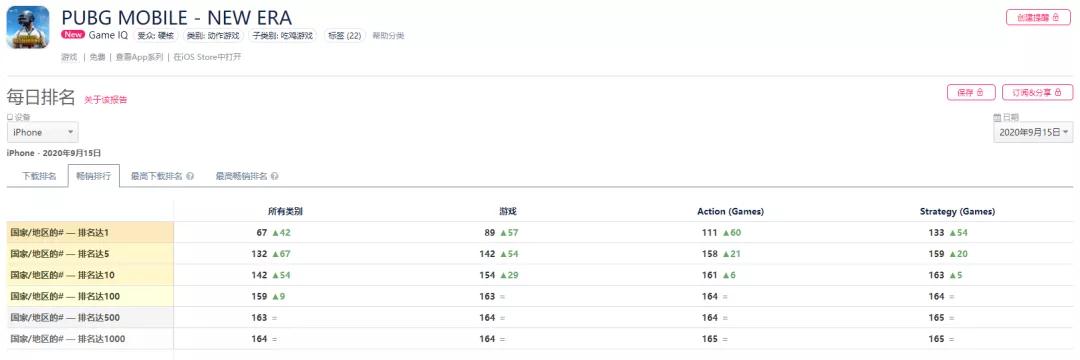
Task: Click the 订阅&分享 subscribe and share button
Action: 1037,92
